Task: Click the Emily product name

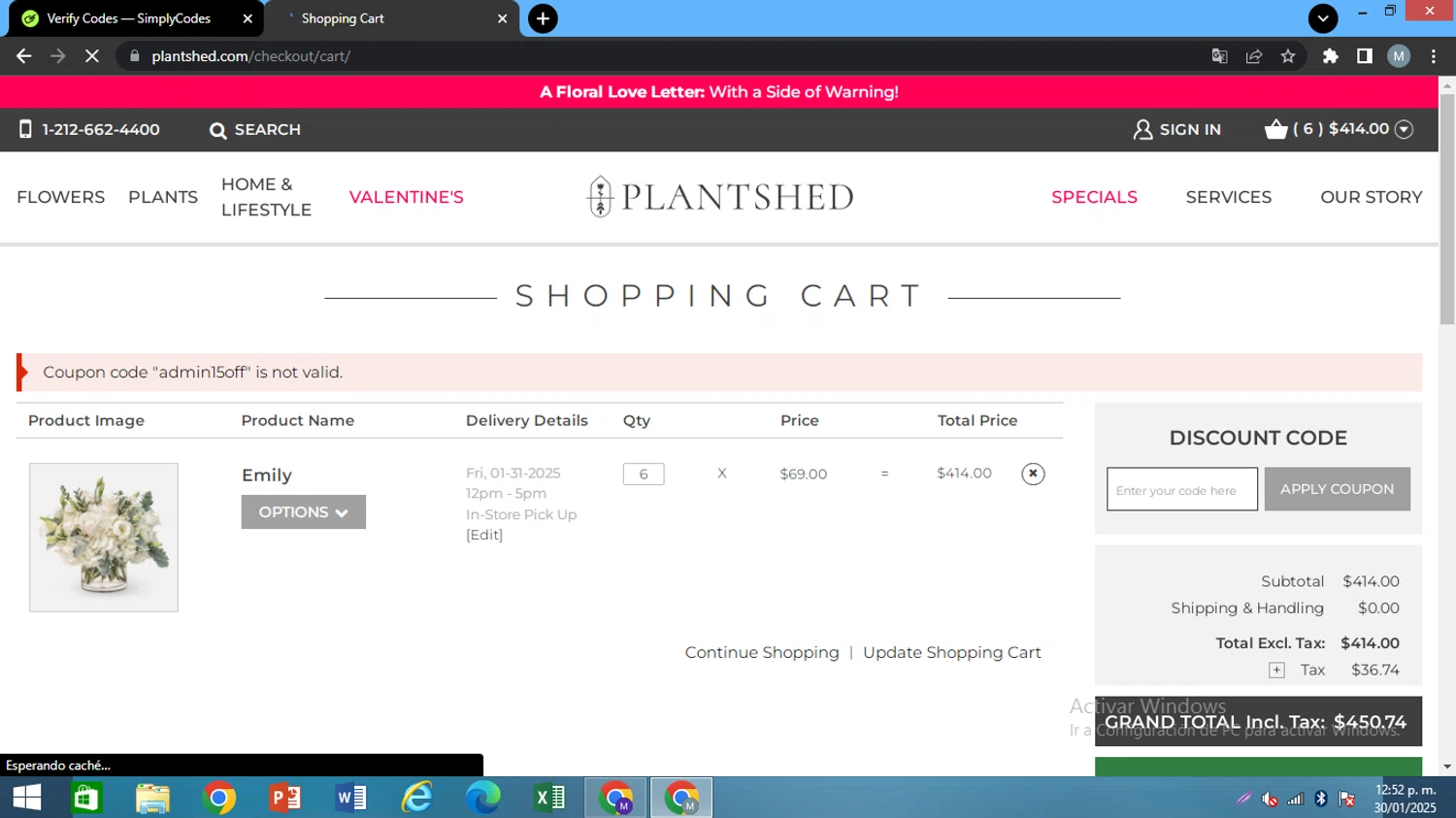Action: tap(267, 475)
